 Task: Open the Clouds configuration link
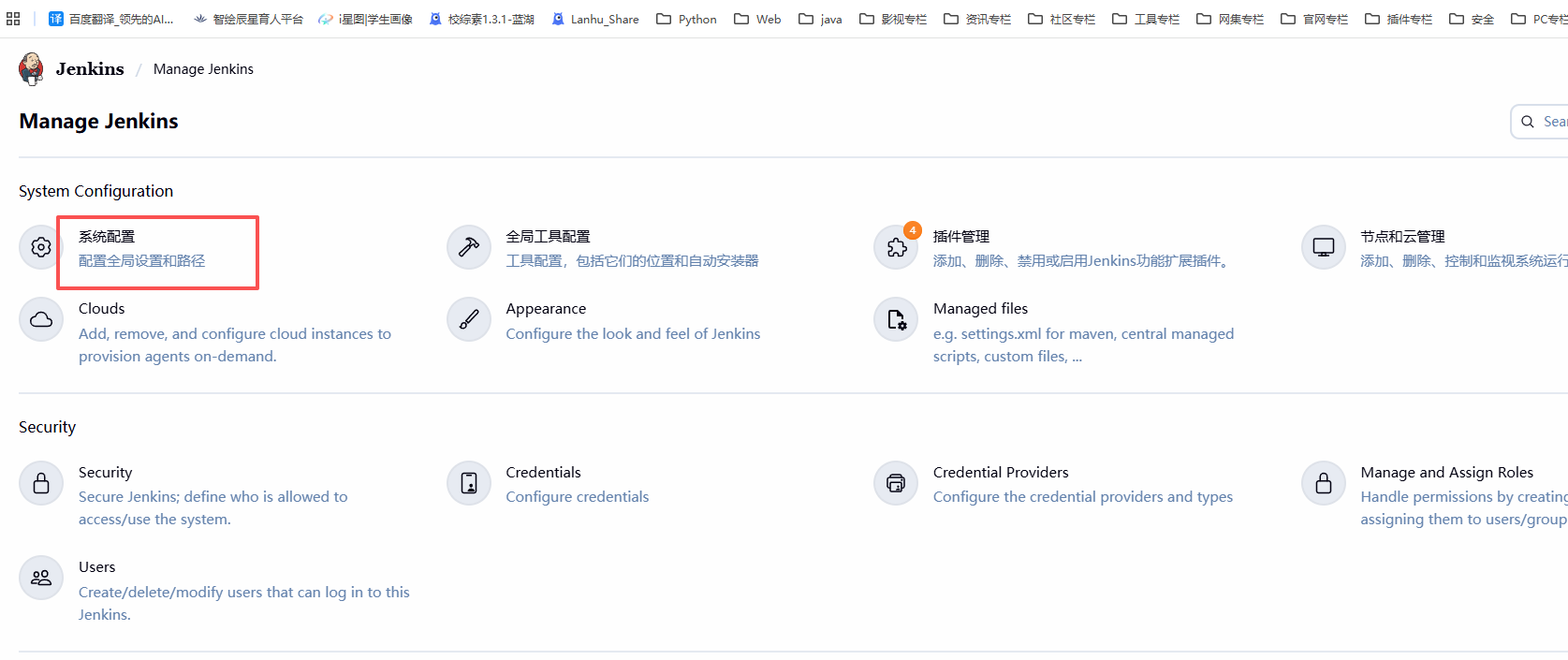[102, 309]
